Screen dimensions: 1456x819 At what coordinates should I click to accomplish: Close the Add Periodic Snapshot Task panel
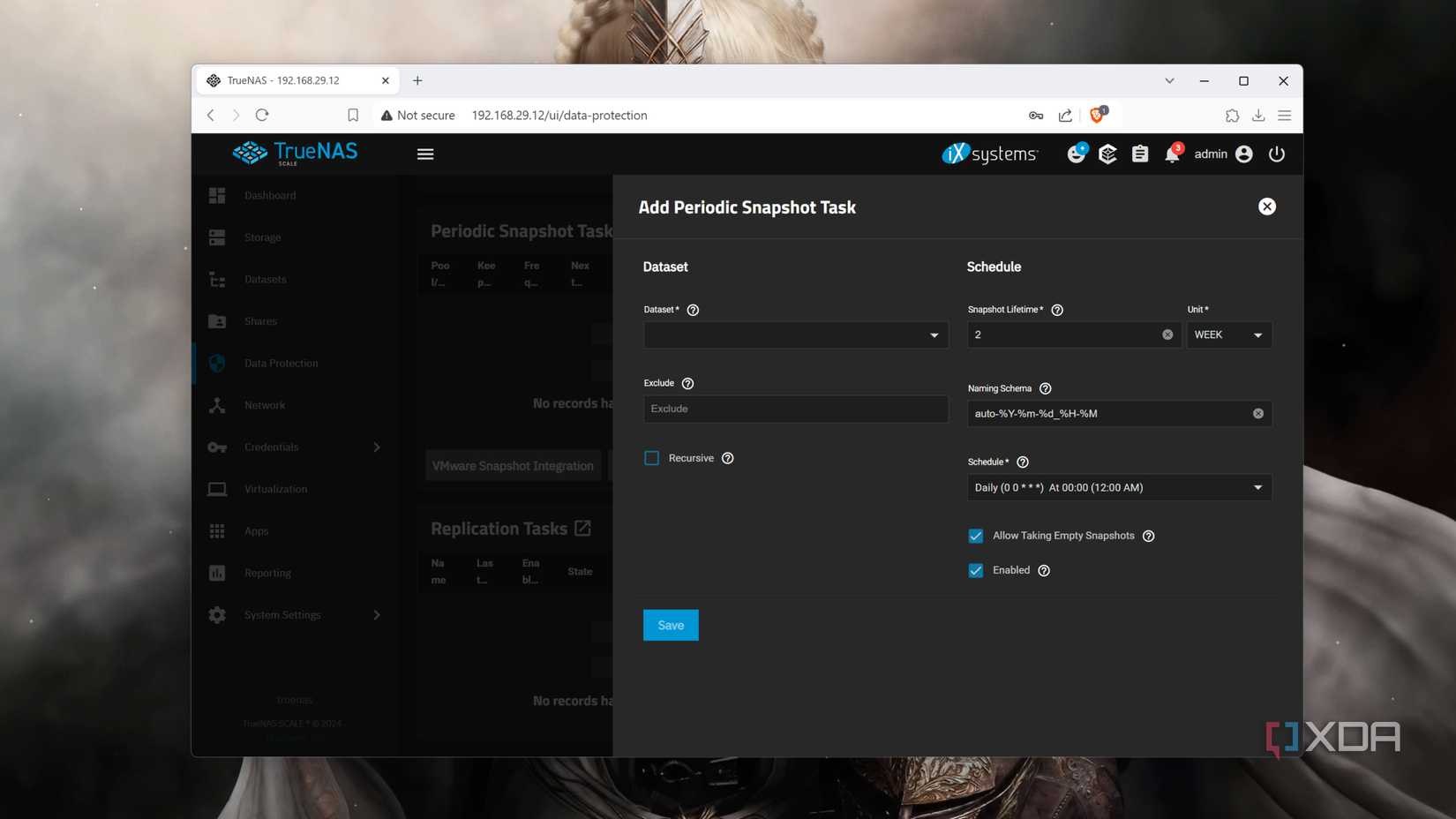point(1267,207)
